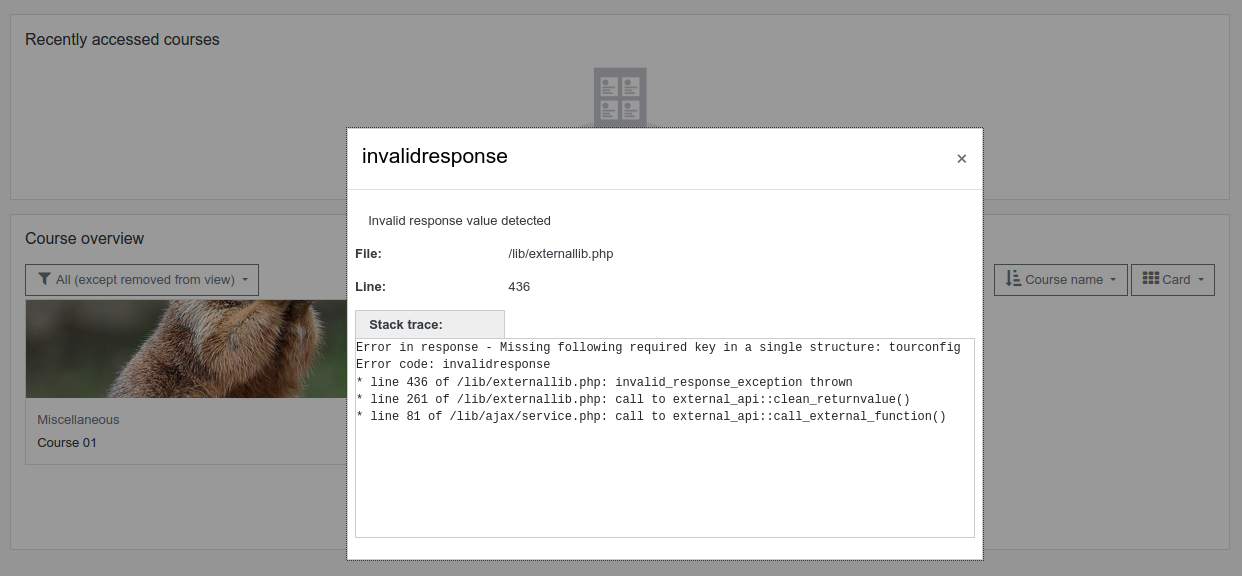
Task: Click the sort icon beside Course name
Action: click(x=1012, y=279)
